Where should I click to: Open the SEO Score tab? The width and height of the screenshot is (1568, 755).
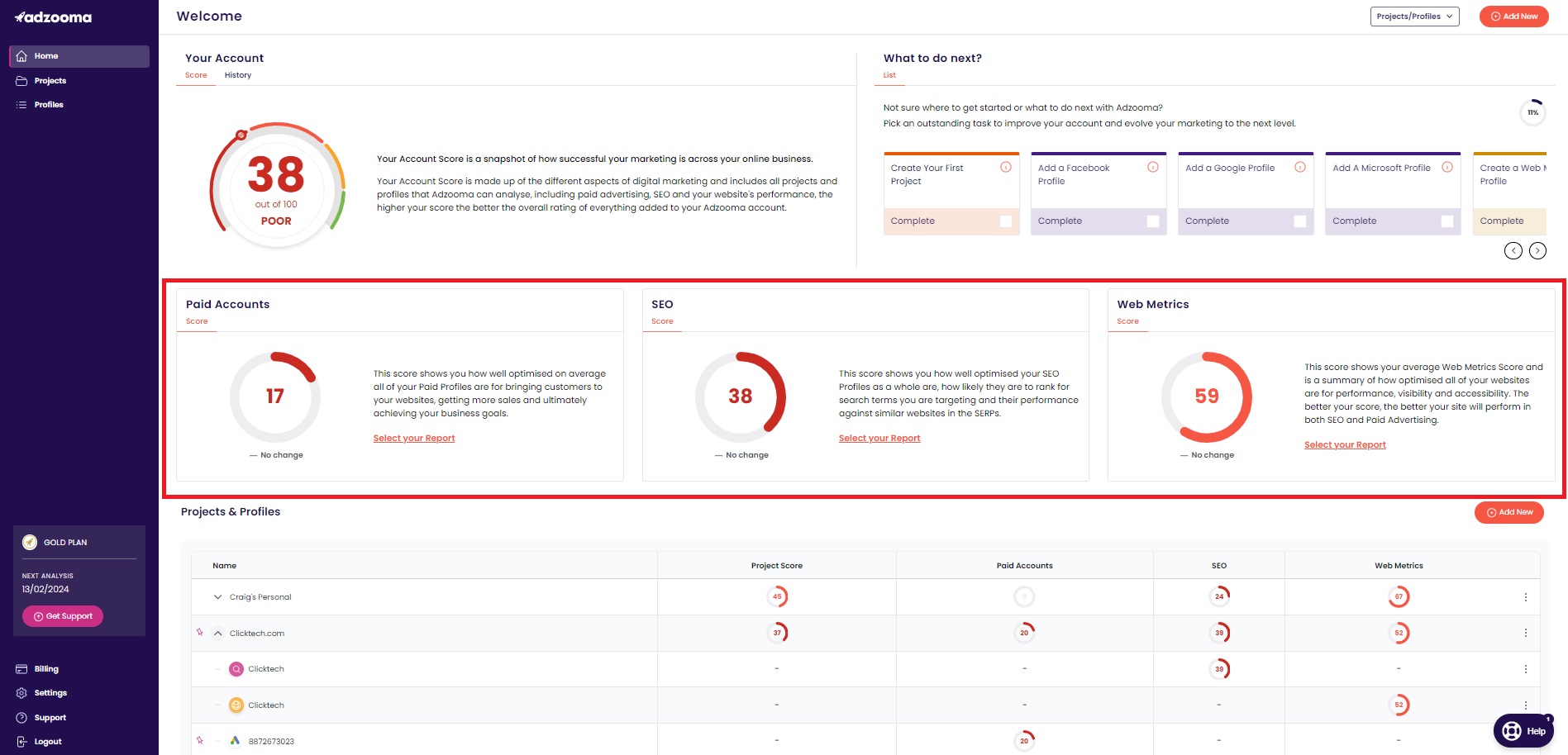point(662,321)
